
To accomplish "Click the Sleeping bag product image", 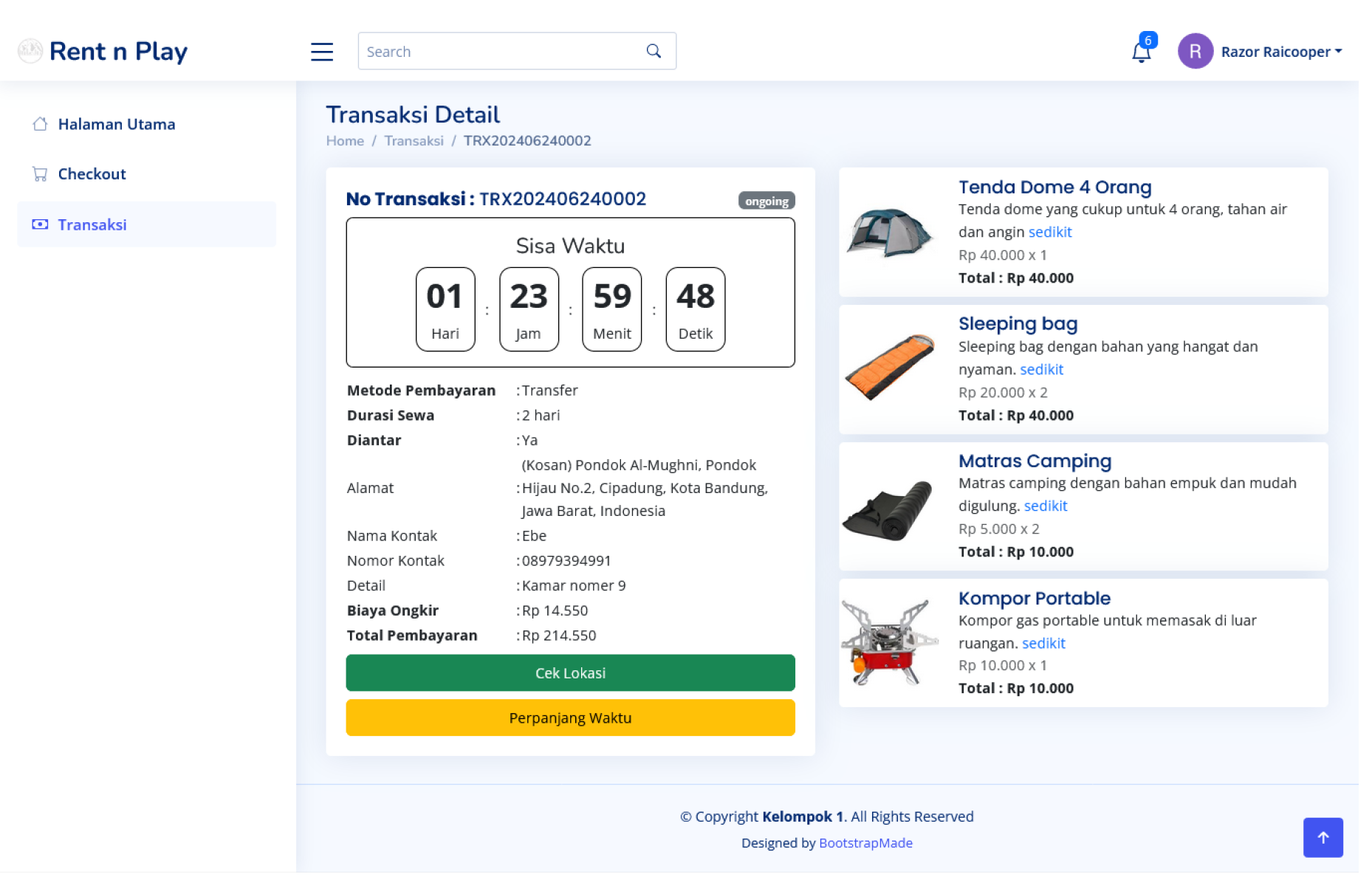I will tap(890, 368).
